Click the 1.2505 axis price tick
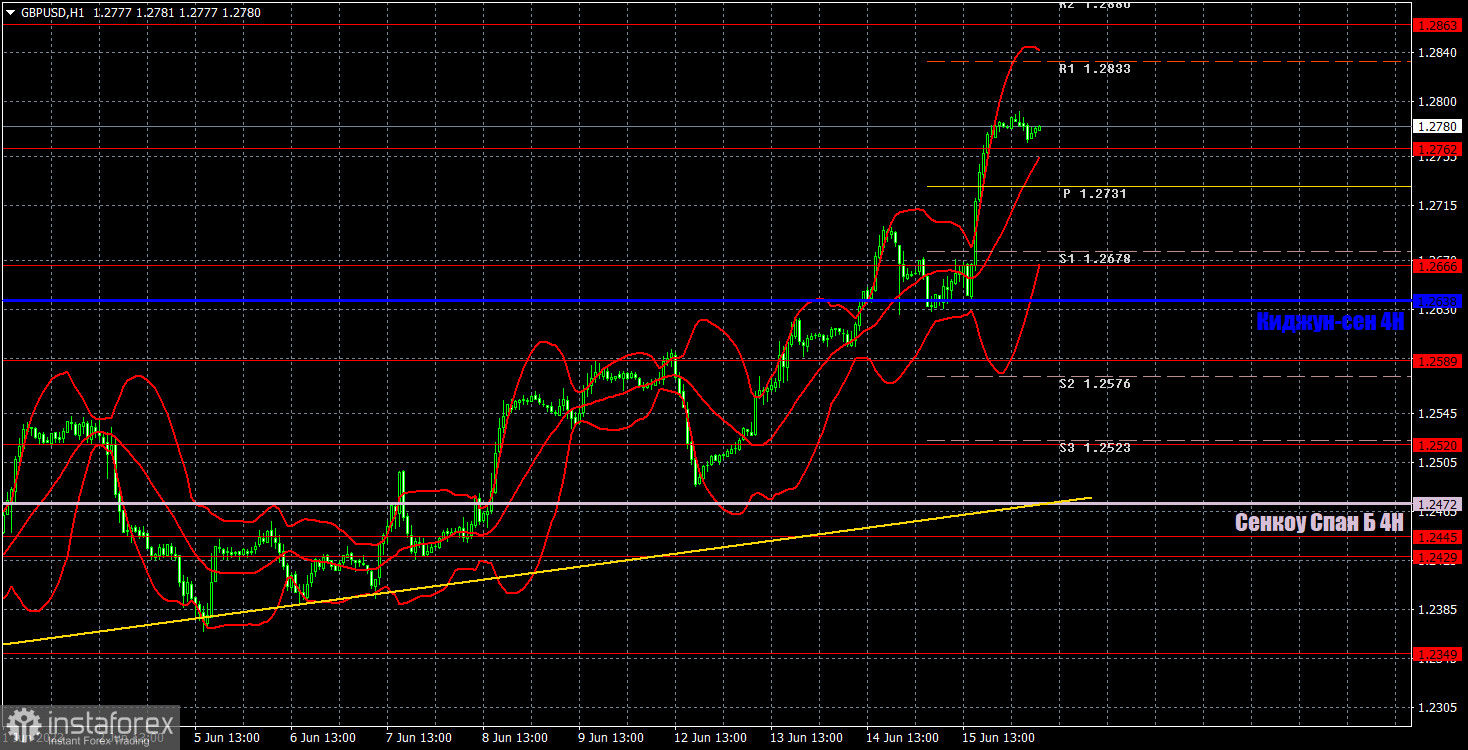 [1437, 464]
